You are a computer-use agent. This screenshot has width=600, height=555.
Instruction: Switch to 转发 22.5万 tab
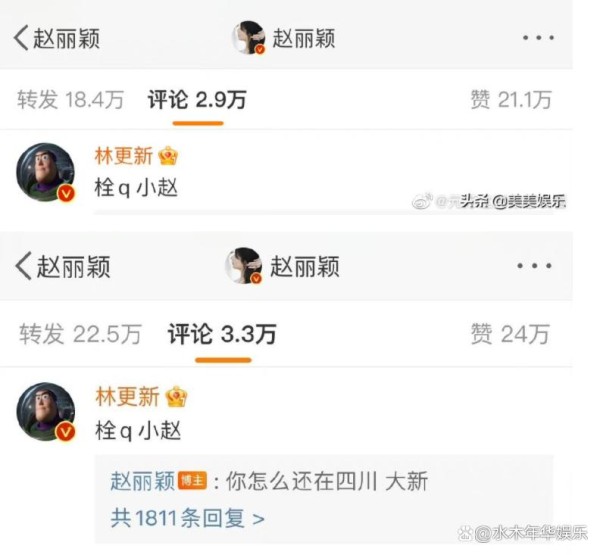tap(80, 334)
